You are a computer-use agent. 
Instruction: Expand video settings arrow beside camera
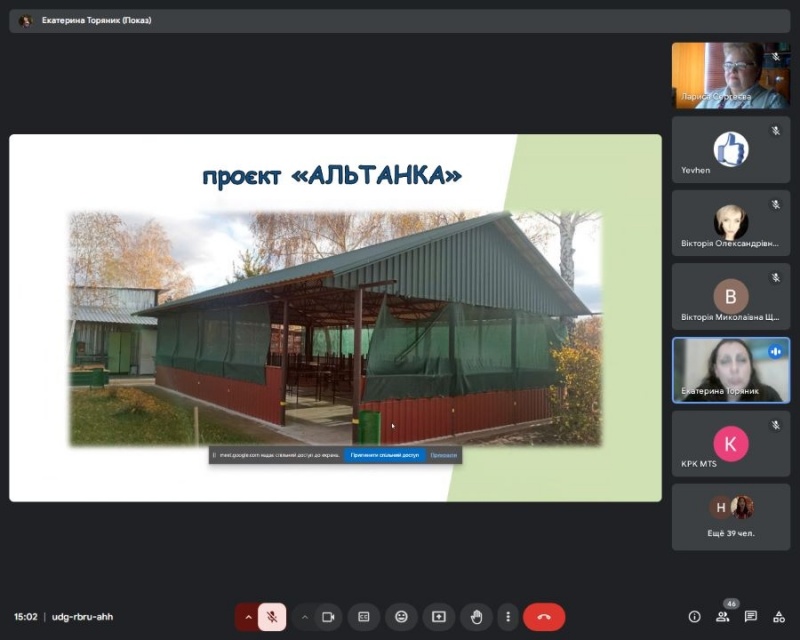coord(305,617)
